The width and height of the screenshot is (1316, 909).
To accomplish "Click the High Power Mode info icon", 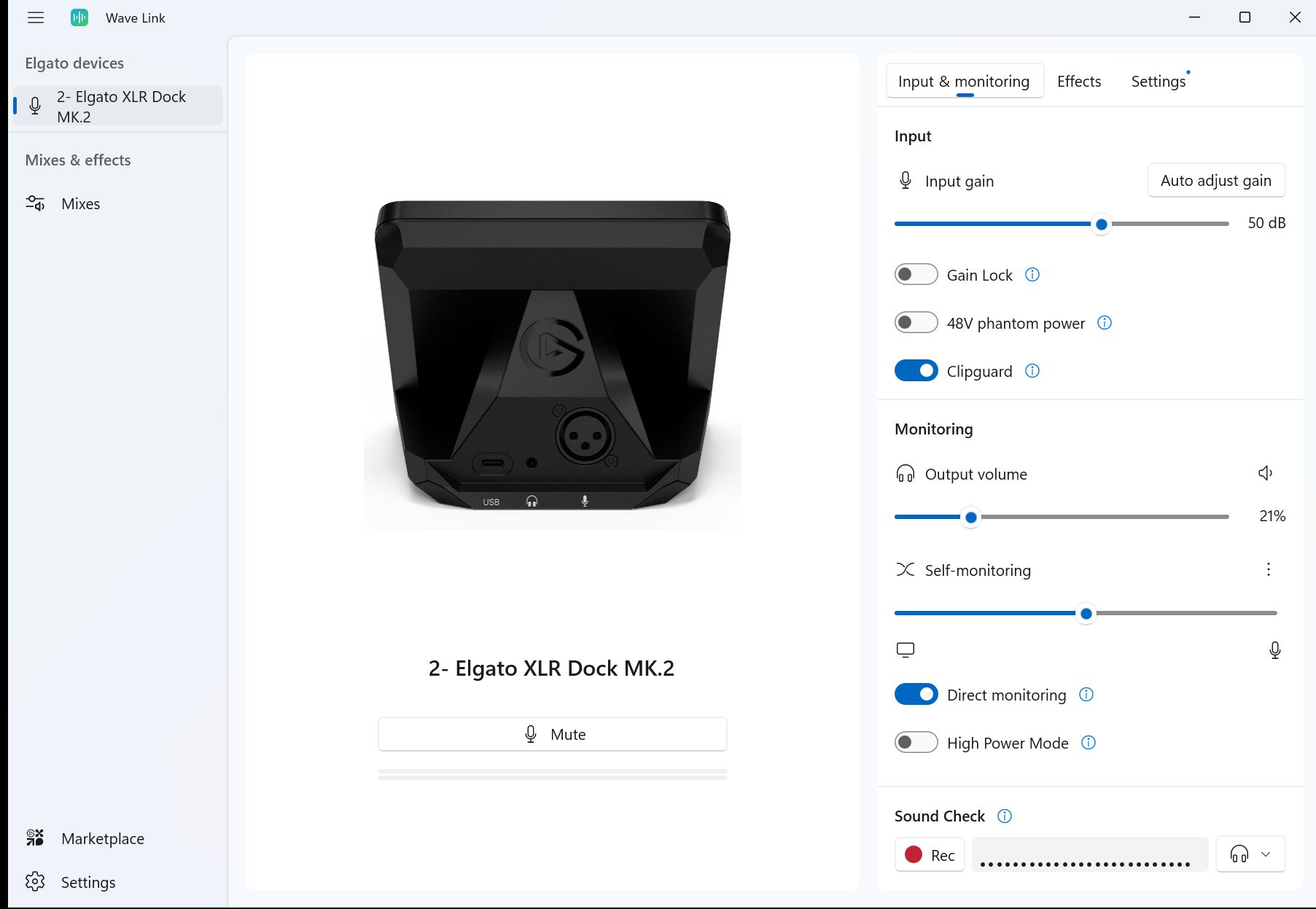I will (1088, 743).
